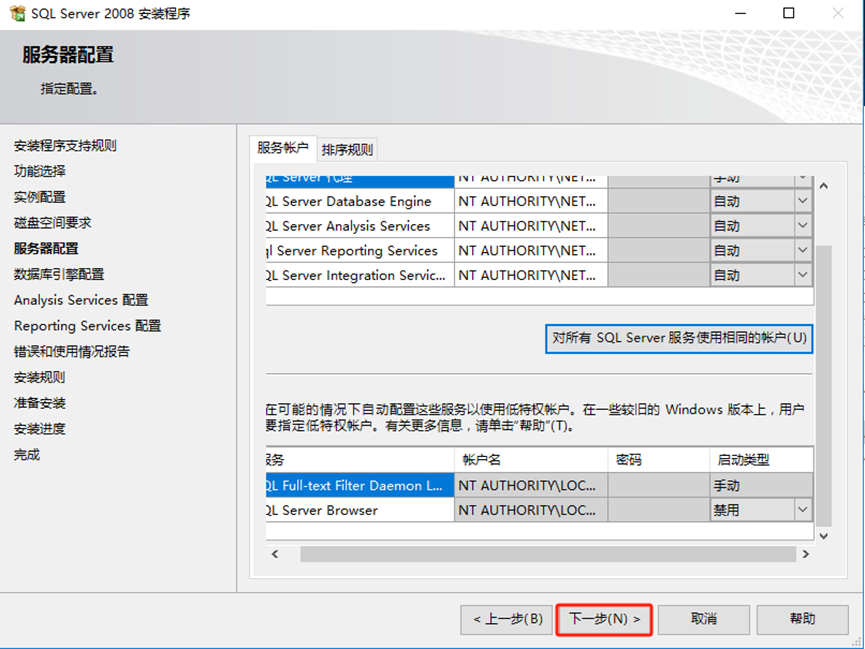Click 完成 in the step list
865x649 pixels.
(27, 455)
